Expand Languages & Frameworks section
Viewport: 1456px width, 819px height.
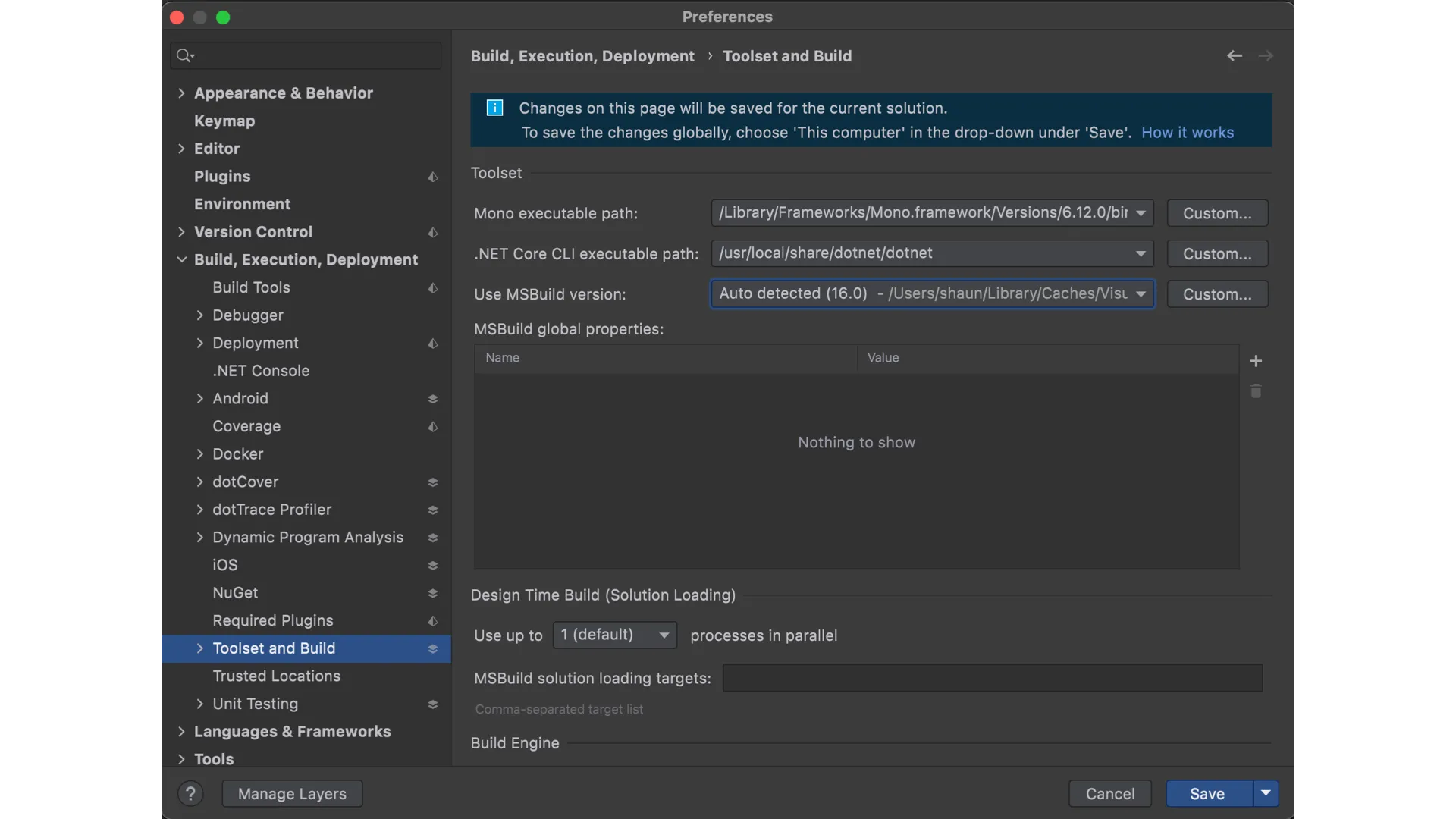point(181,732)
